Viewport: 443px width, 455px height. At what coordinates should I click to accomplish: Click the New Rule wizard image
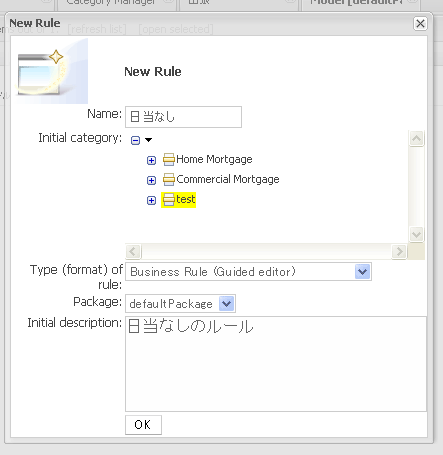click(51, 71)
